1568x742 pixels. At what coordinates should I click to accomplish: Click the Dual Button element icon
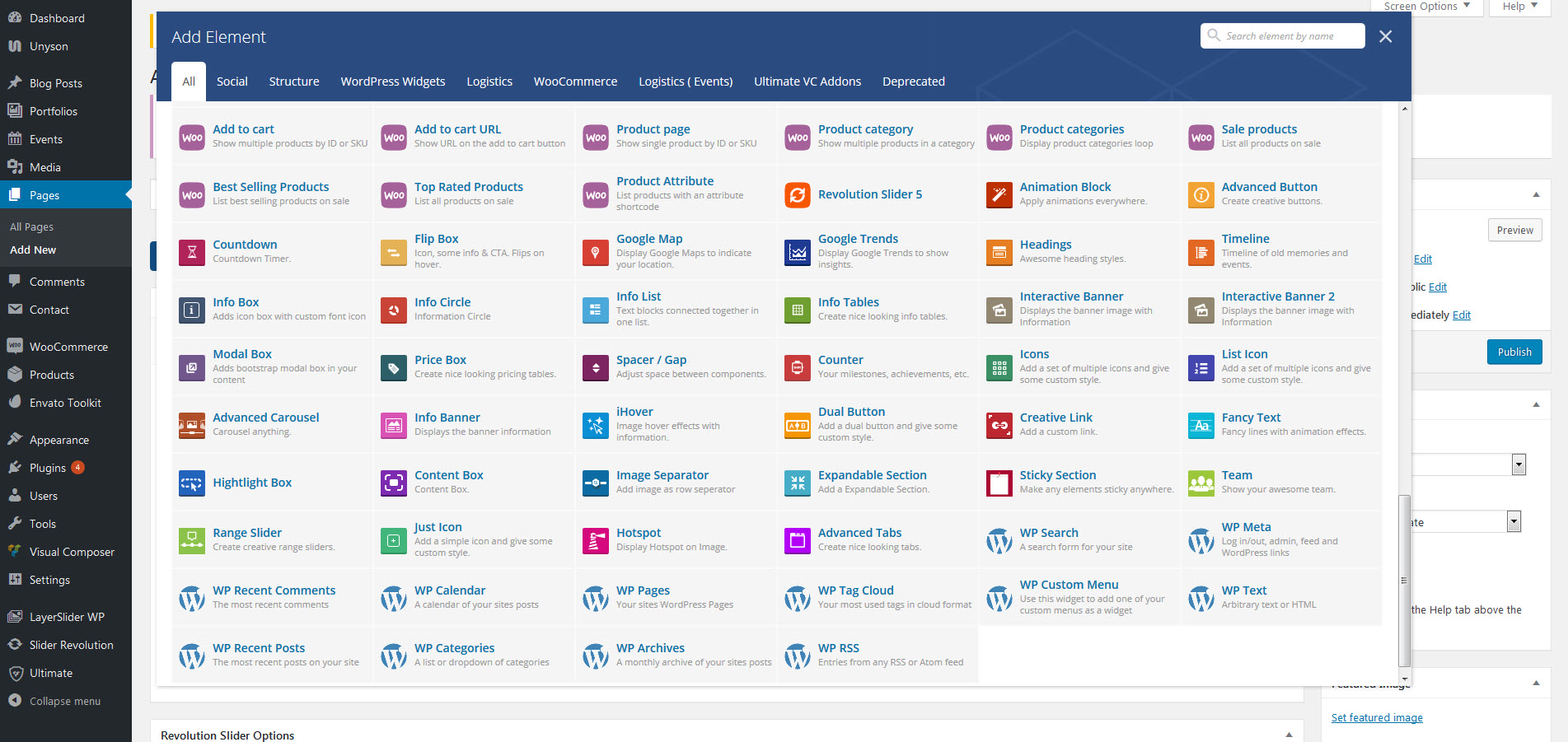click(798, 425)
